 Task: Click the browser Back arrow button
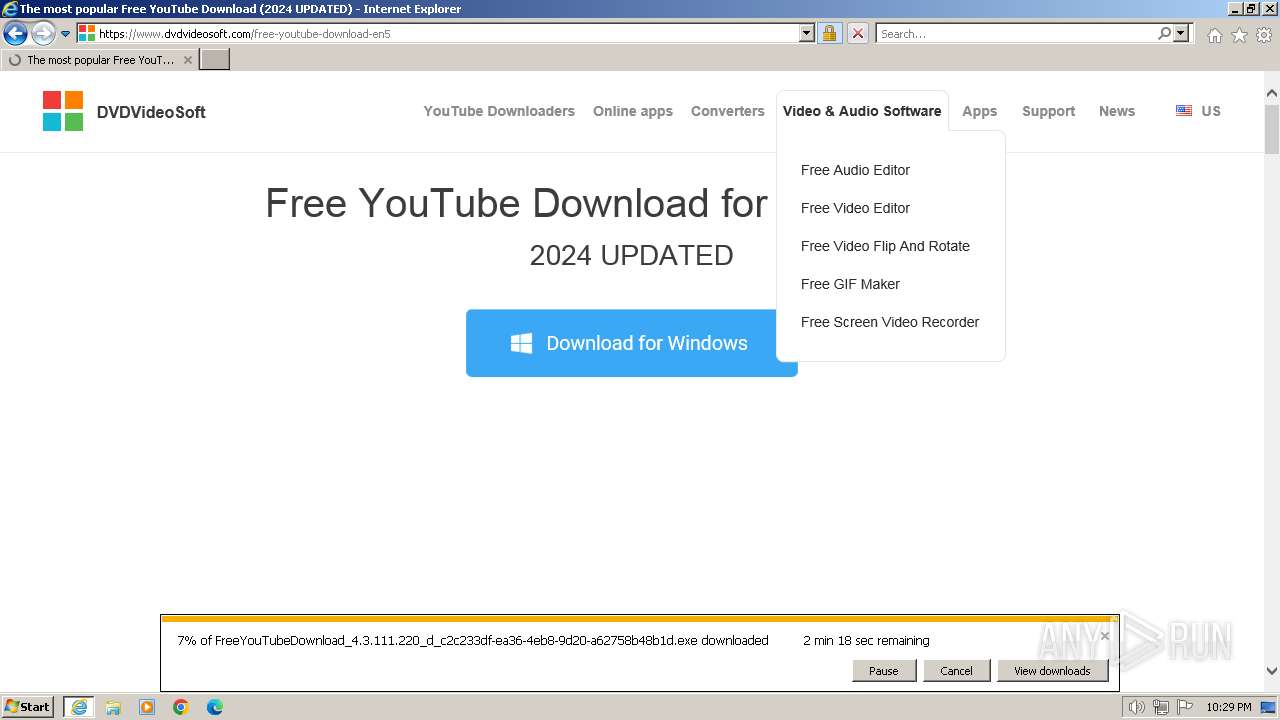15,34
